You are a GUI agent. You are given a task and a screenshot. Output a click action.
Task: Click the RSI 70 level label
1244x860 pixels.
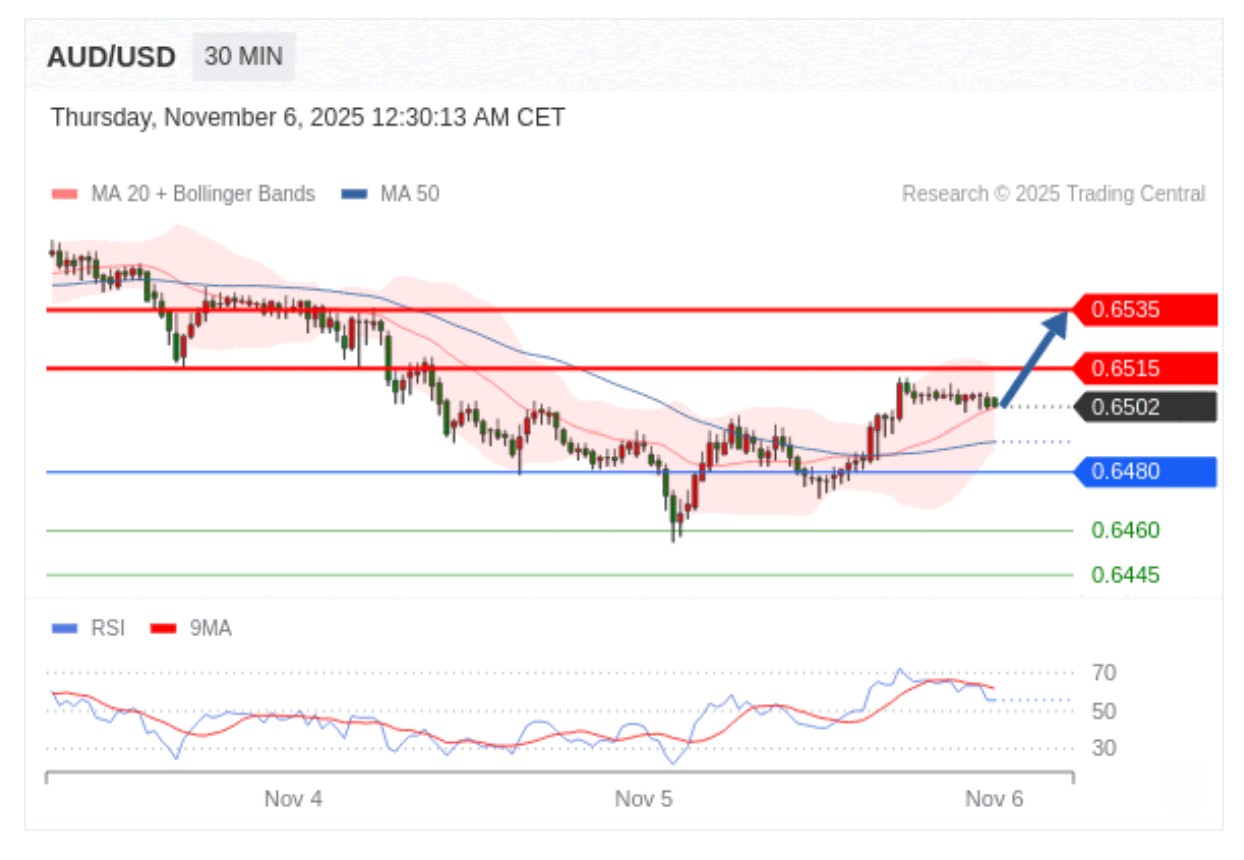tap(1104, 673)
